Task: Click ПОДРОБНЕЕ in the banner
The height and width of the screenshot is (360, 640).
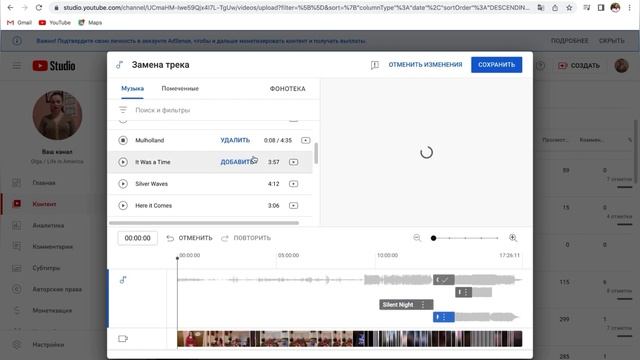Action: (x=569, y=41)
